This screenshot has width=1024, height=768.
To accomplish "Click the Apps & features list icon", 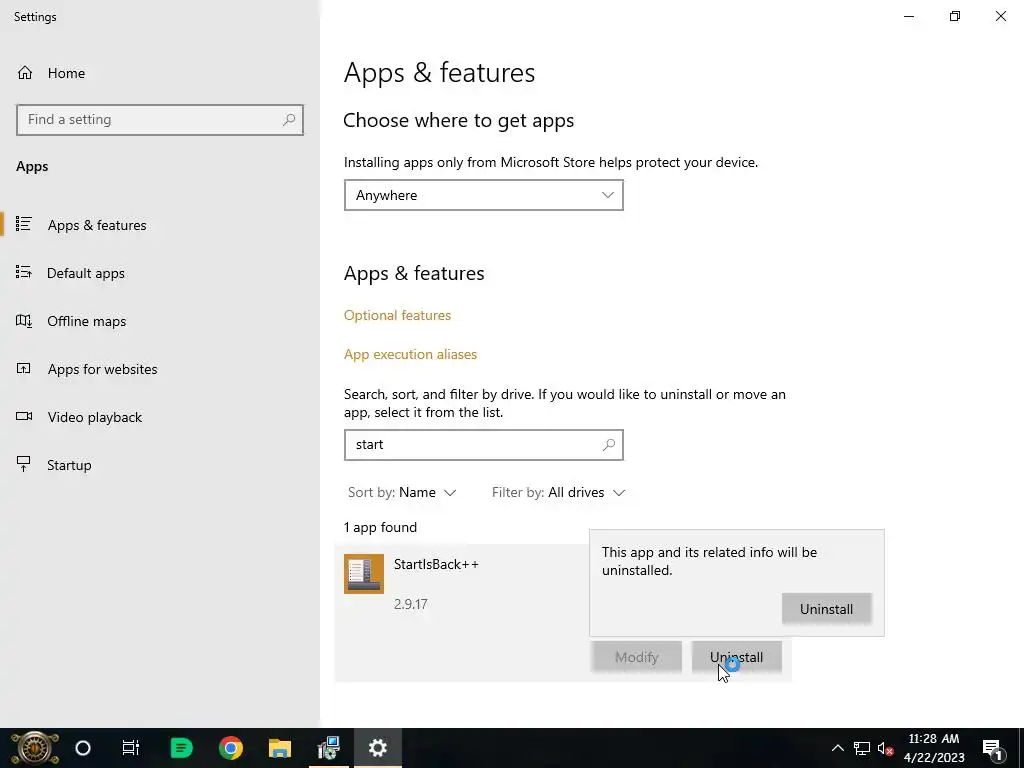I will coord(24,224).
